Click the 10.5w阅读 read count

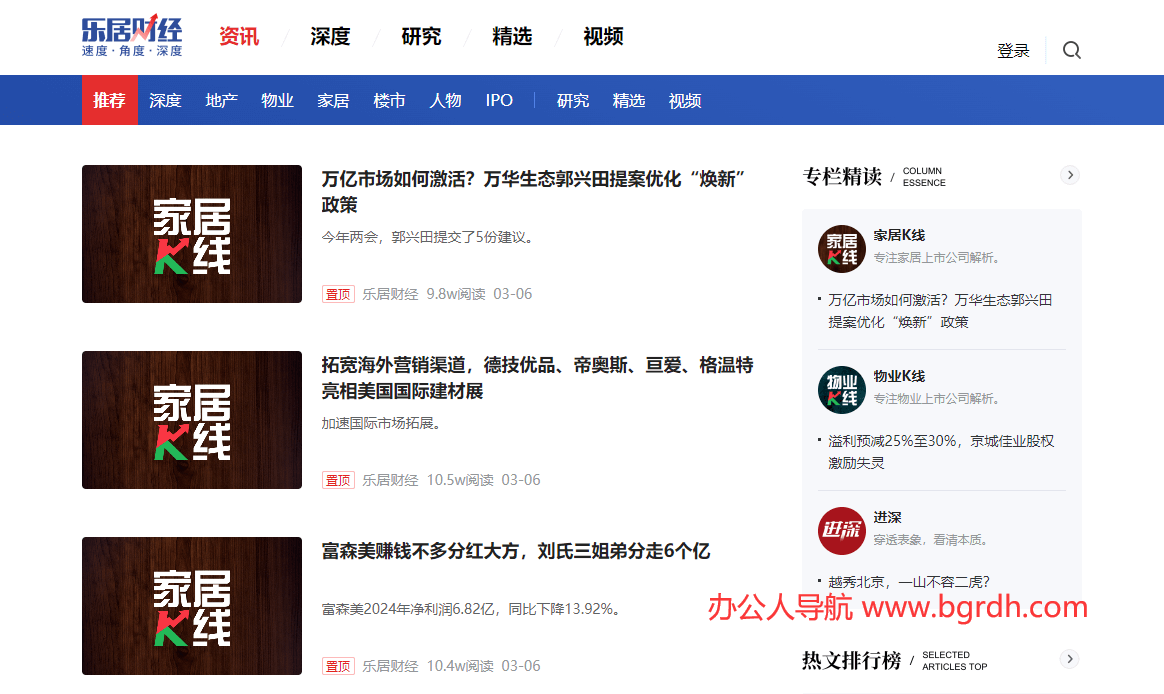[x=460, y=480]
